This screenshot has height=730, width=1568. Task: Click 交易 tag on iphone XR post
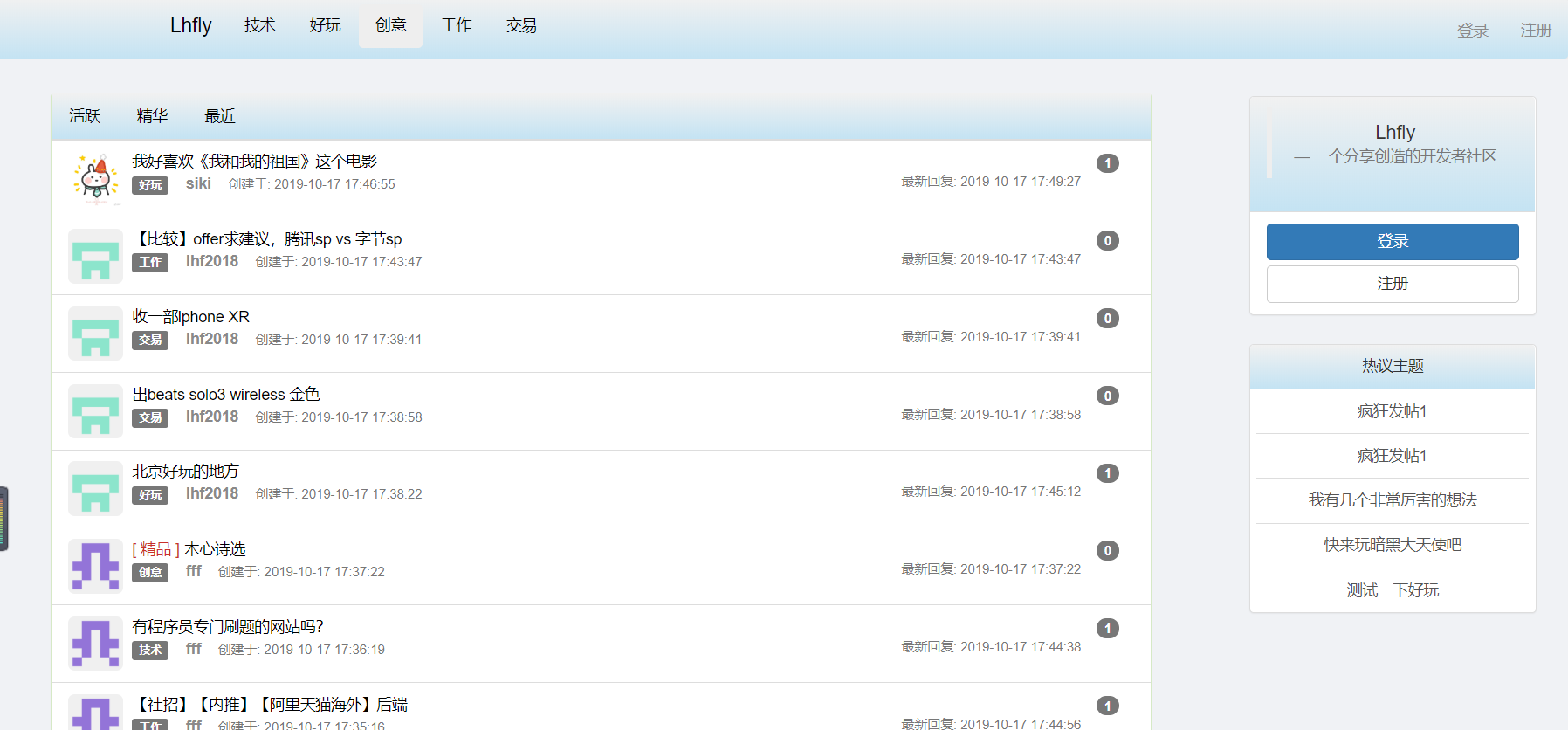tap(150, 340)
